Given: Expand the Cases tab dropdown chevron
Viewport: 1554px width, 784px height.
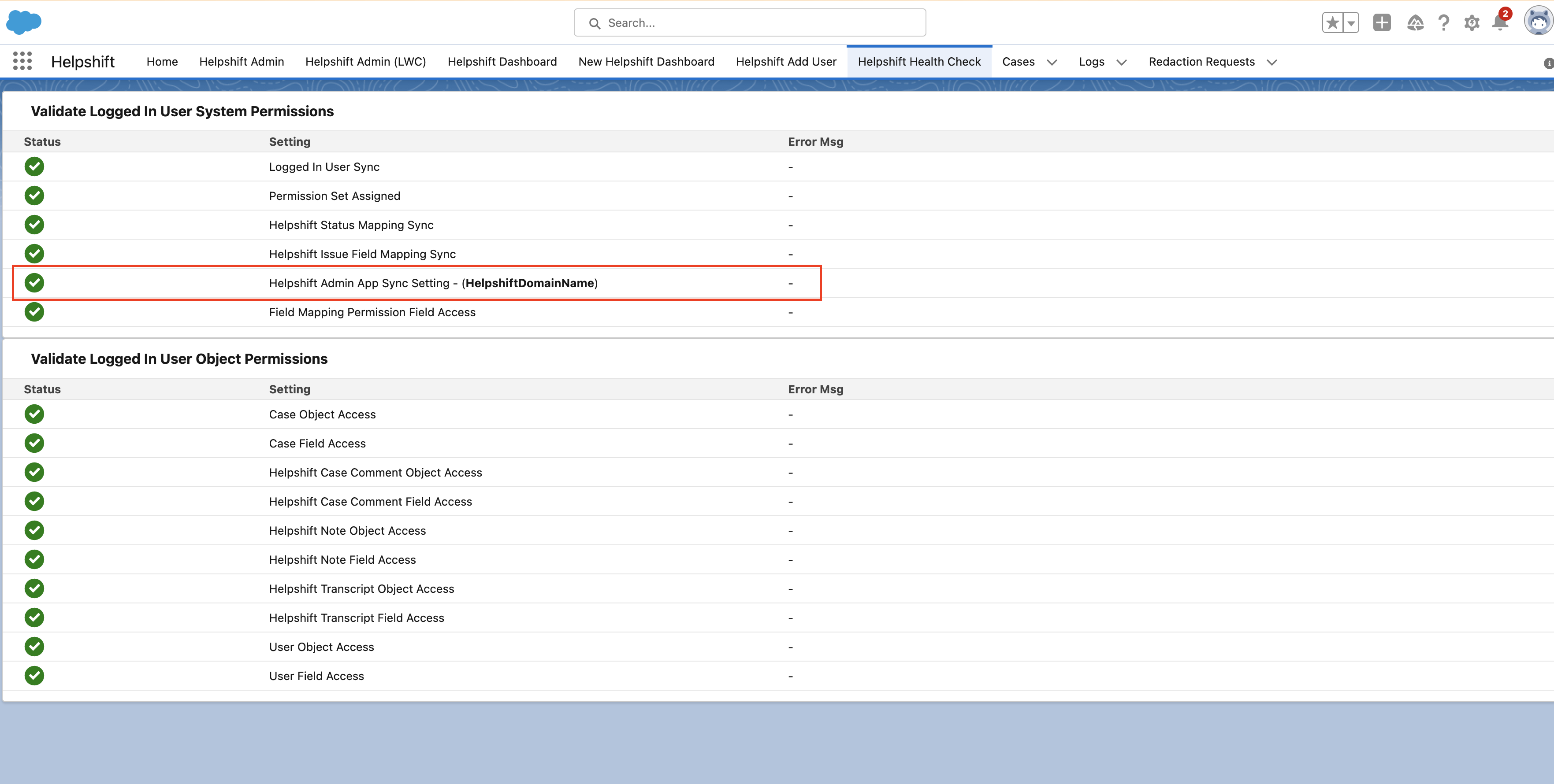Looking at the screenshot, I should click(1052, 62).
